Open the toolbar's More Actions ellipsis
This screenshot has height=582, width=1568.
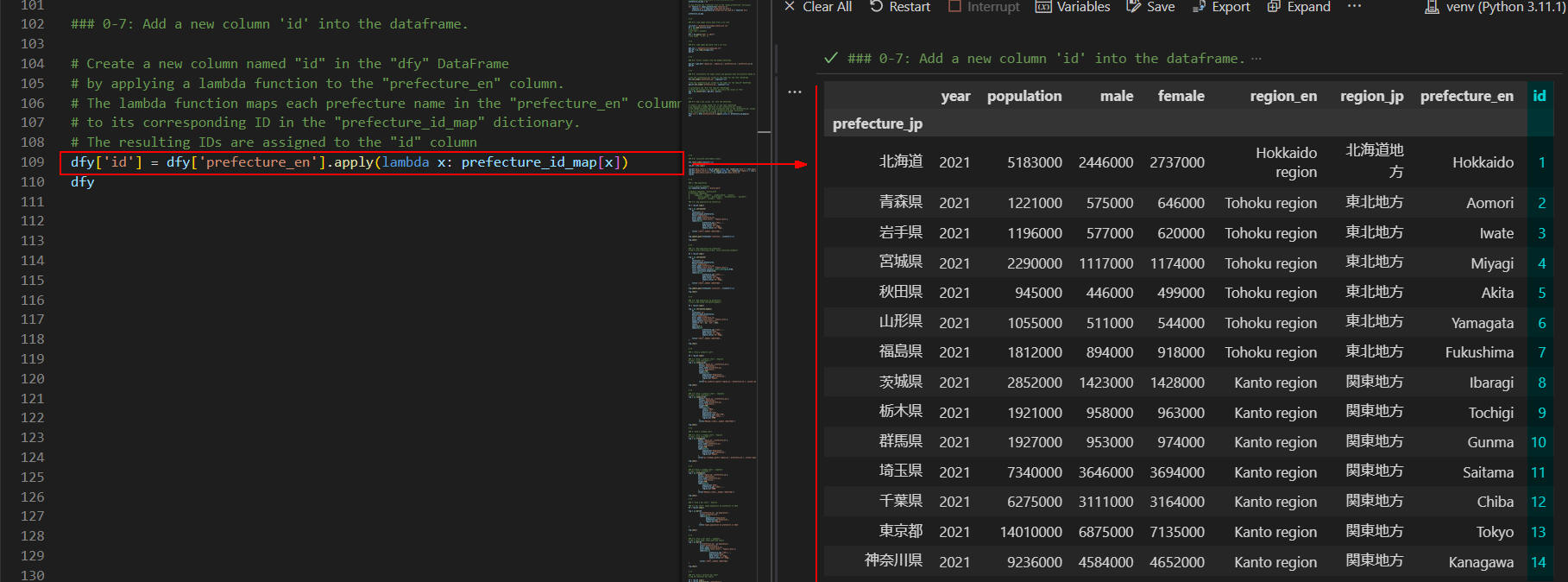pyautogui.click(x=1354, y=6)
